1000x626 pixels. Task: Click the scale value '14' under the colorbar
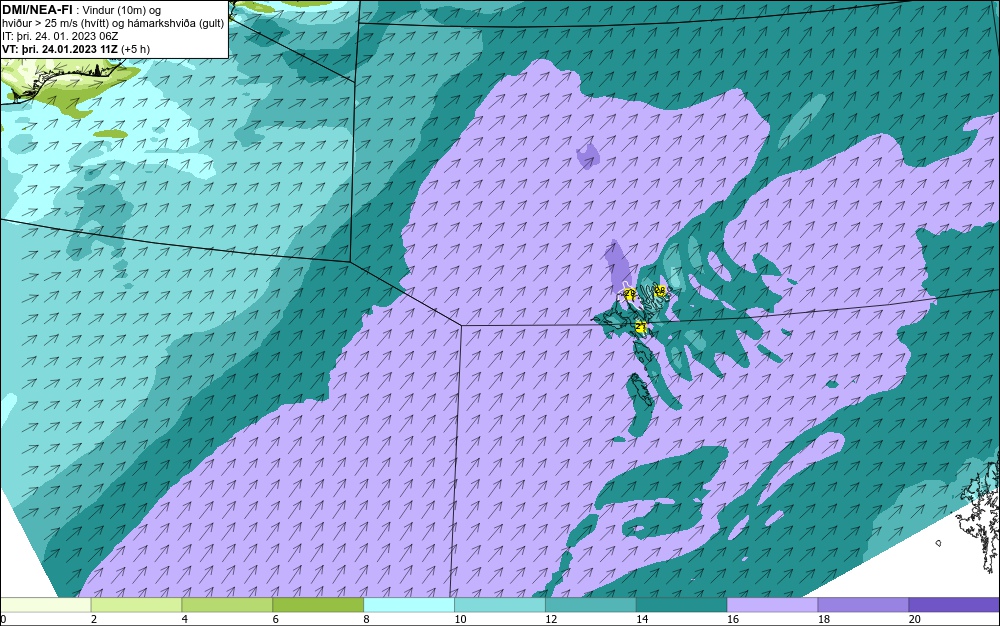tap(642, 619)
